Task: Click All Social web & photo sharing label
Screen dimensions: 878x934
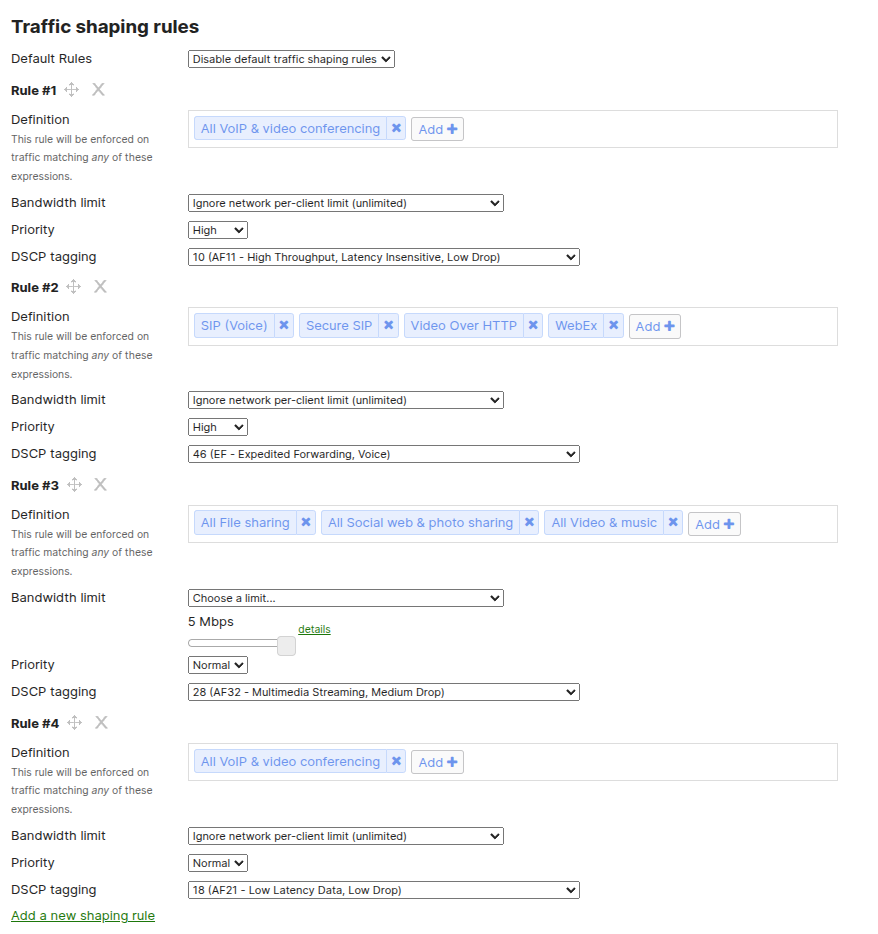Action: pyautogui.click(x=421, y=523)
